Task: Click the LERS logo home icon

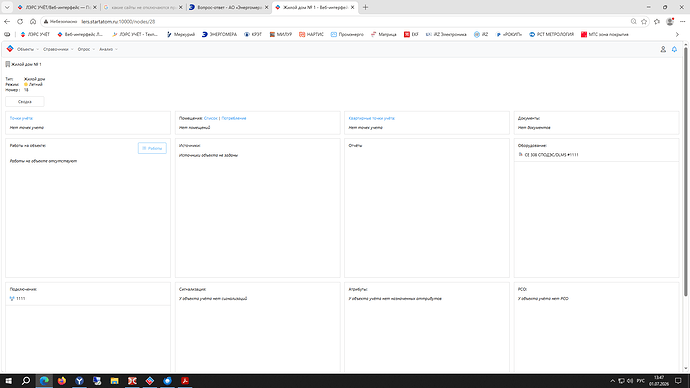Action: click(x=10, y=49)
